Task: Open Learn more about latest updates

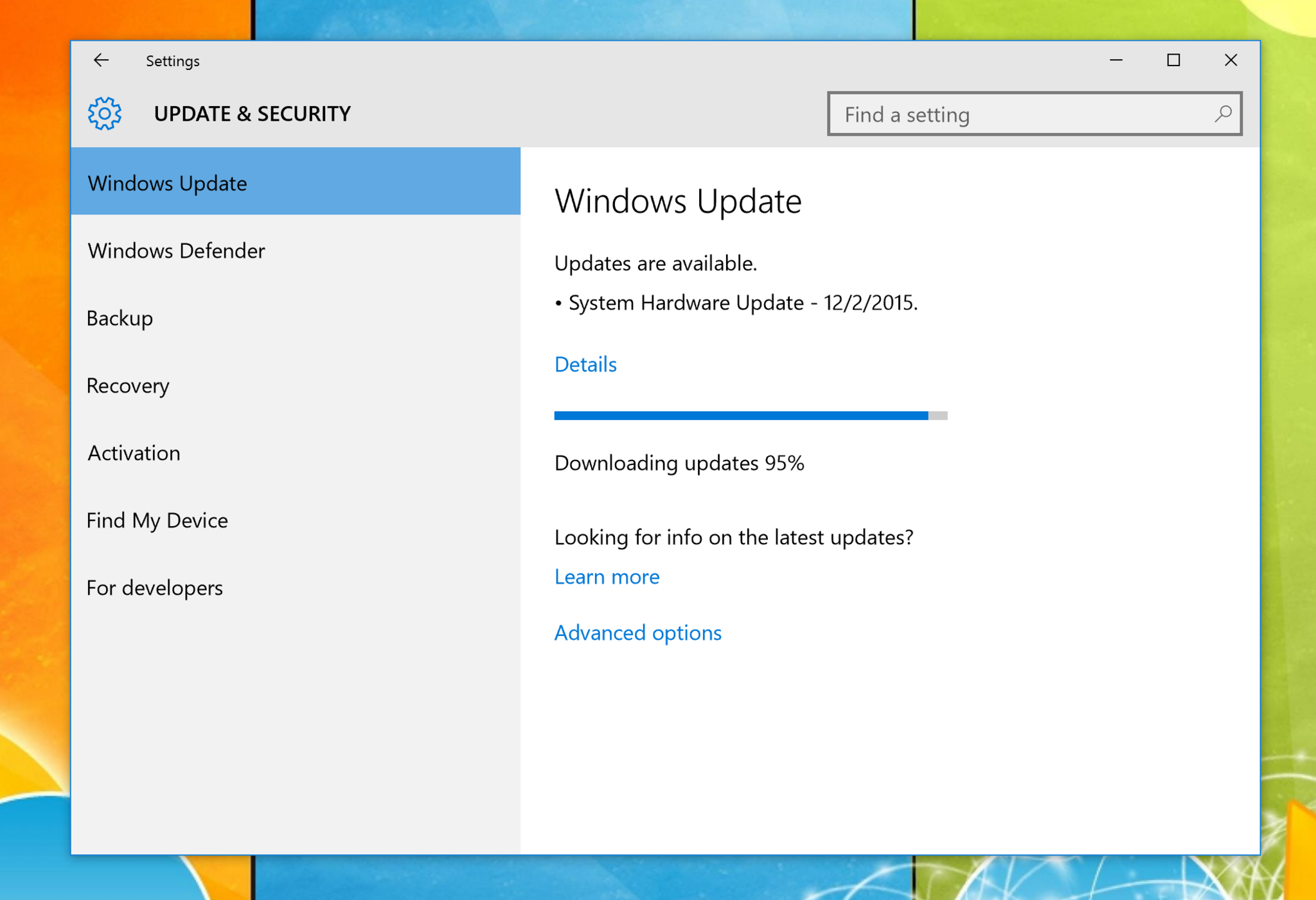Action: point(608,575)
